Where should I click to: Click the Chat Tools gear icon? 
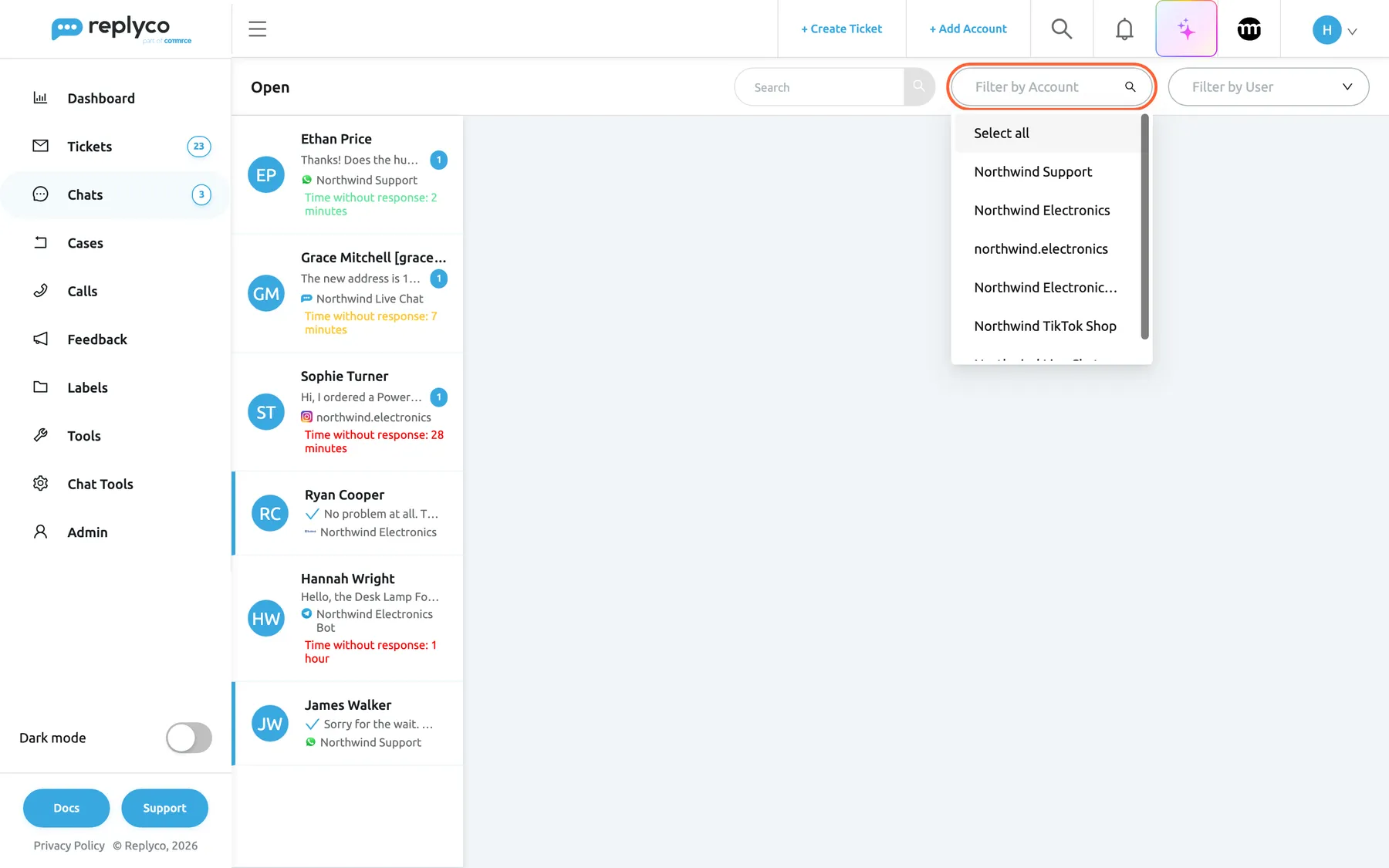coord(41,484)
